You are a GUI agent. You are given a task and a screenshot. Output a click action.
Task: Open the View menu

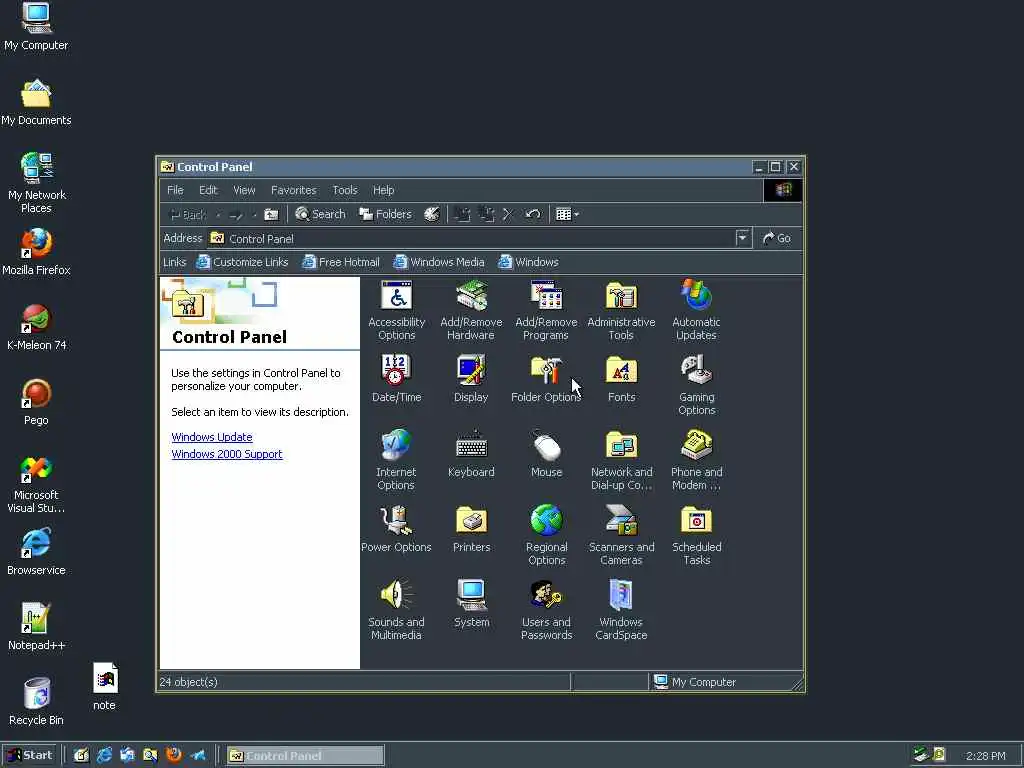(244, 190)
